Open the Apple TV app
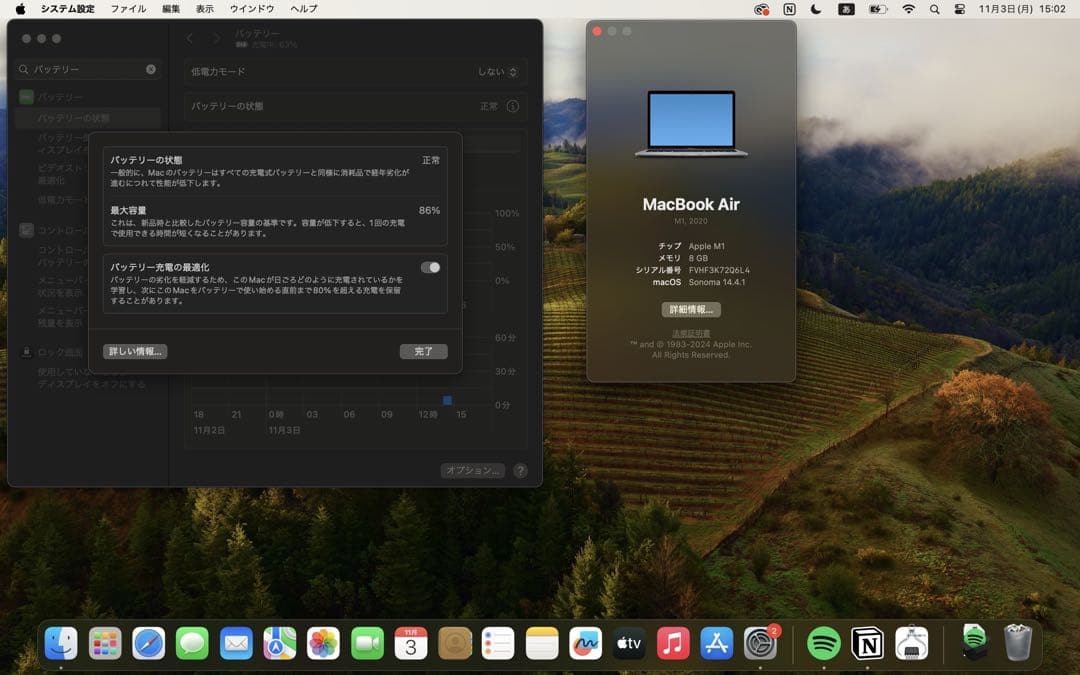 click(628, 645)
